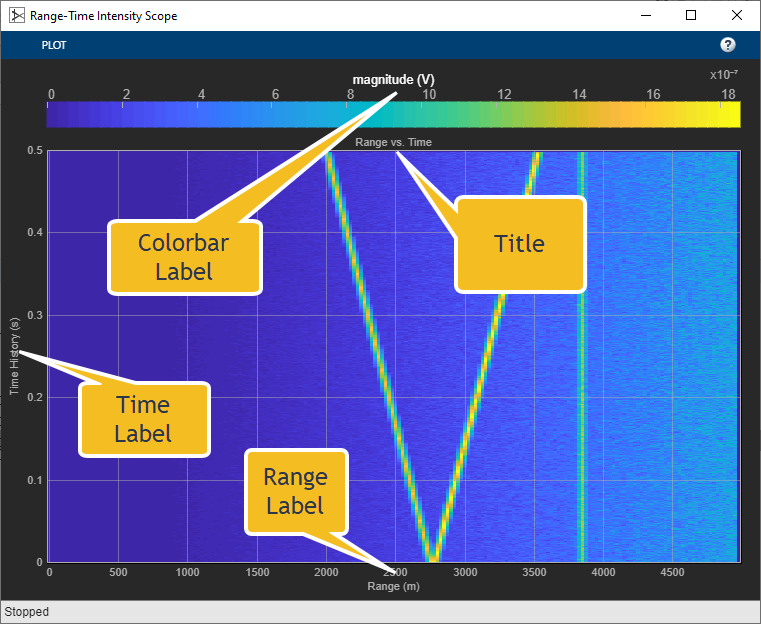Click the 'Range (m)' axis label
This screenshot has width=761, height=624.
(x=393, y=586)
